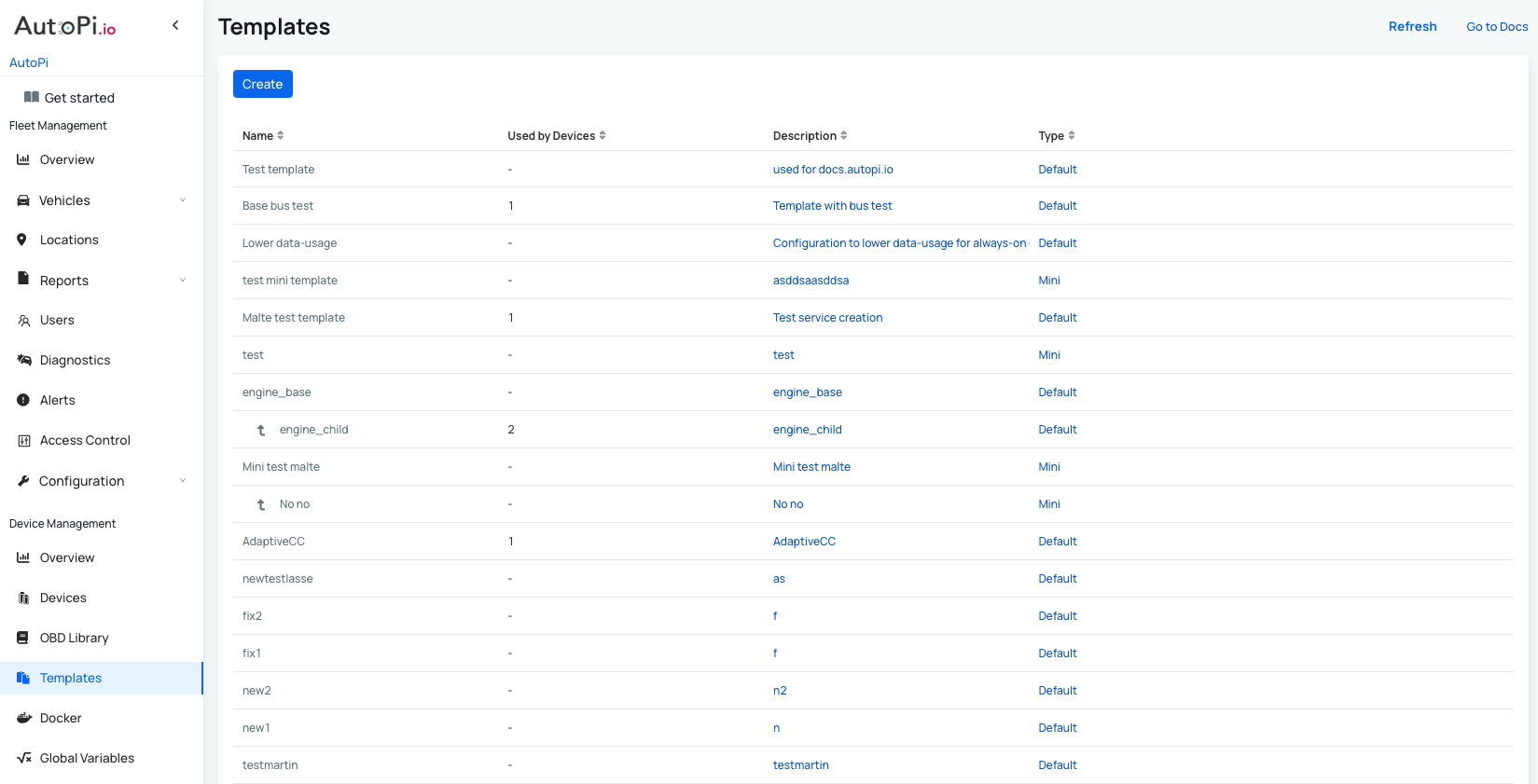Image resolution: width=1538 pixels, height=784 pixels.
Task: Click used-by-devices value 2 for engine_child
Action: pos(511,430)
